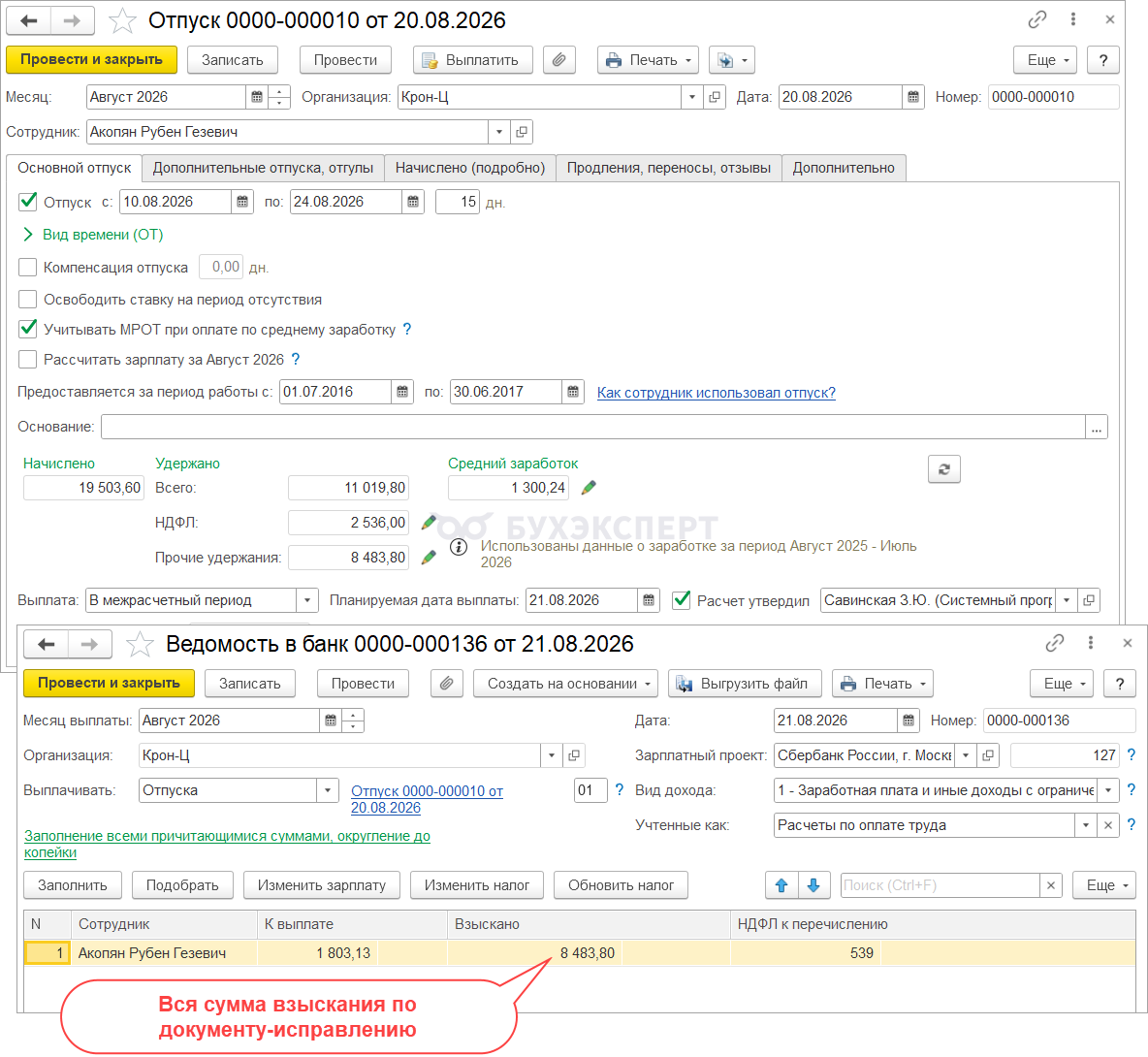Check Освободить ставку на период отсутствия
The height and width of the screenshot is (1057, 1148).
click(28, 299)
